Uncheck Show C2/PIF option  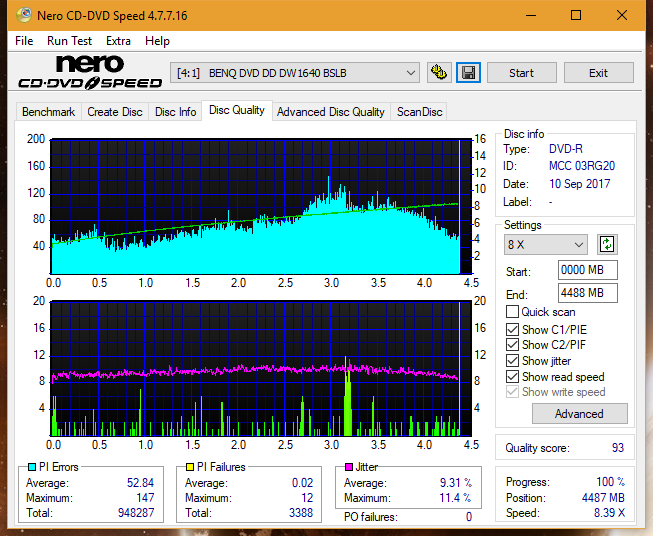pos(512,345)
